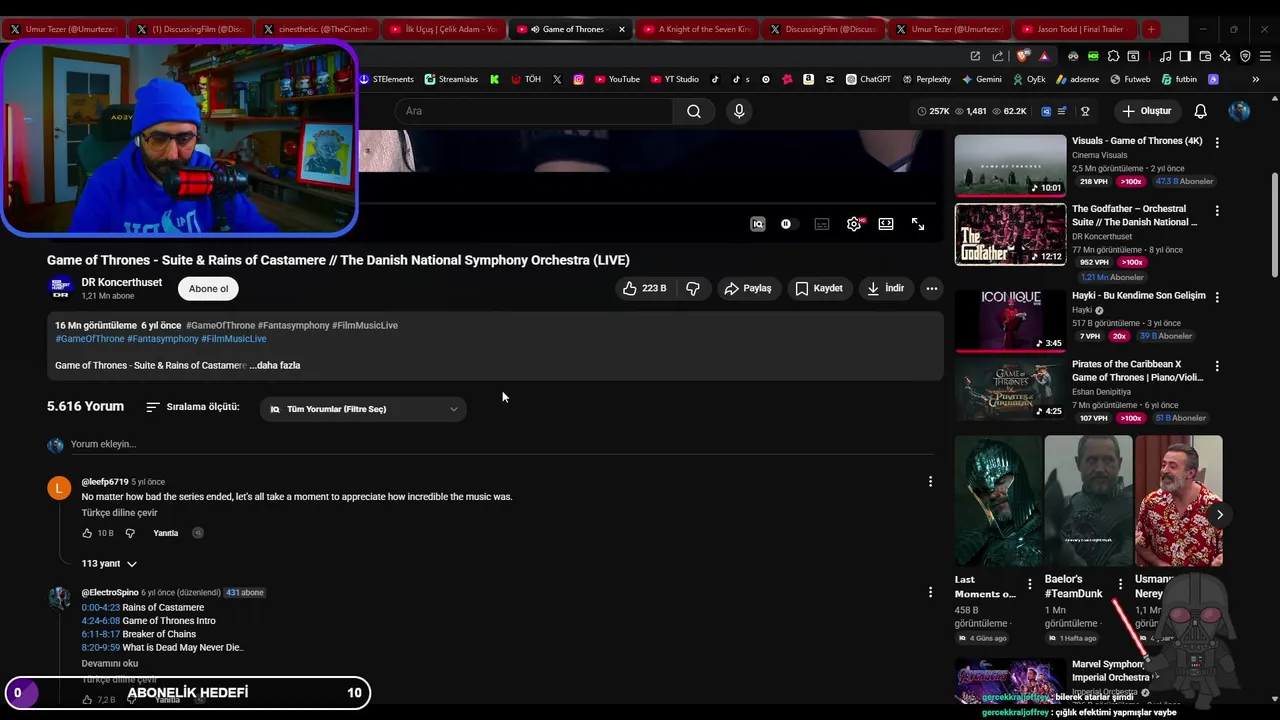Click the Brave shields icon in address bar

tap(1021, 56)
